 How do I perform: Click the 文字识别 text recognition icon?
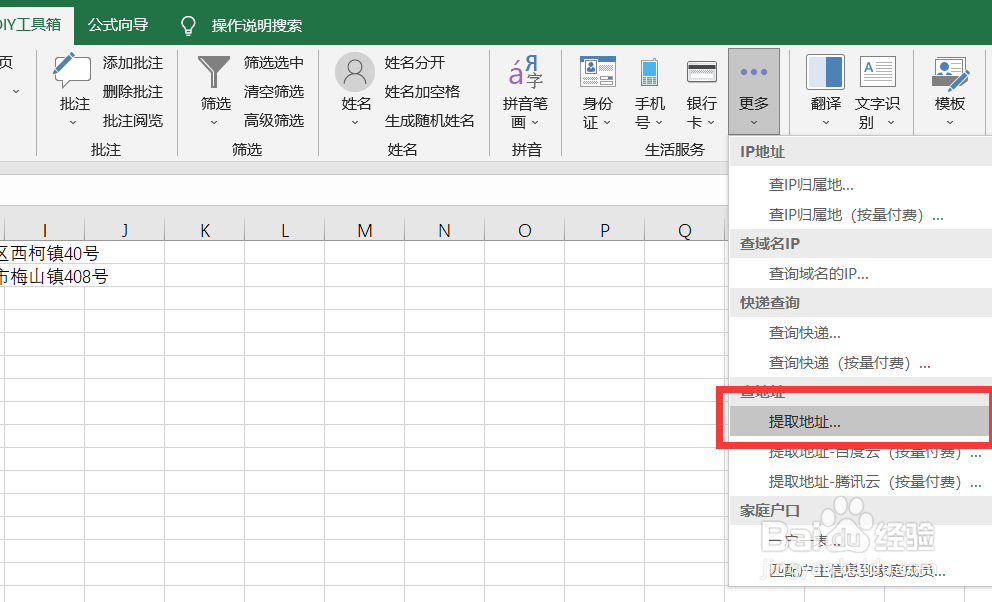tap(878, 72)
